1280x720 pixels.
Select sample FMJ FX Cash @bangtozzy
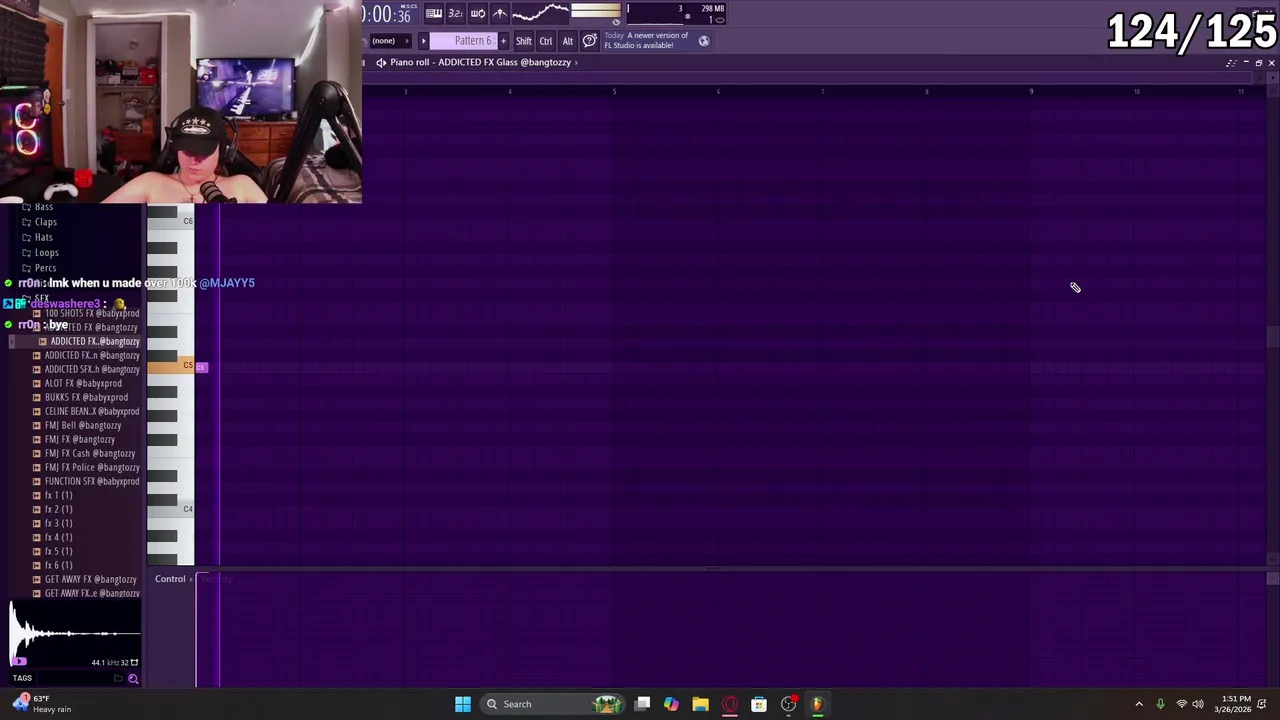(89, 453)
